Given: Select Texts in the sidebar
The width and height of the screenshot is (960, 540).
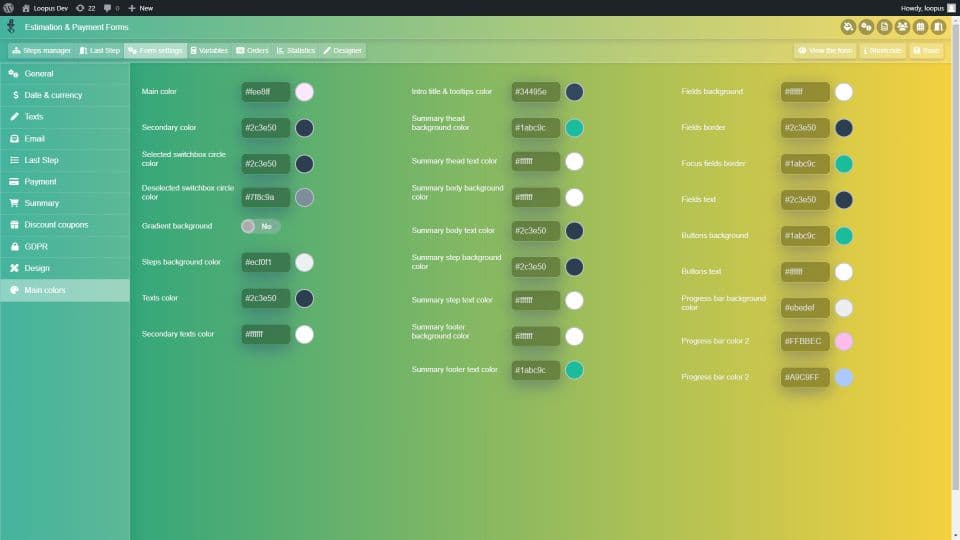Looking at the screenshot, I should point(65,116).
